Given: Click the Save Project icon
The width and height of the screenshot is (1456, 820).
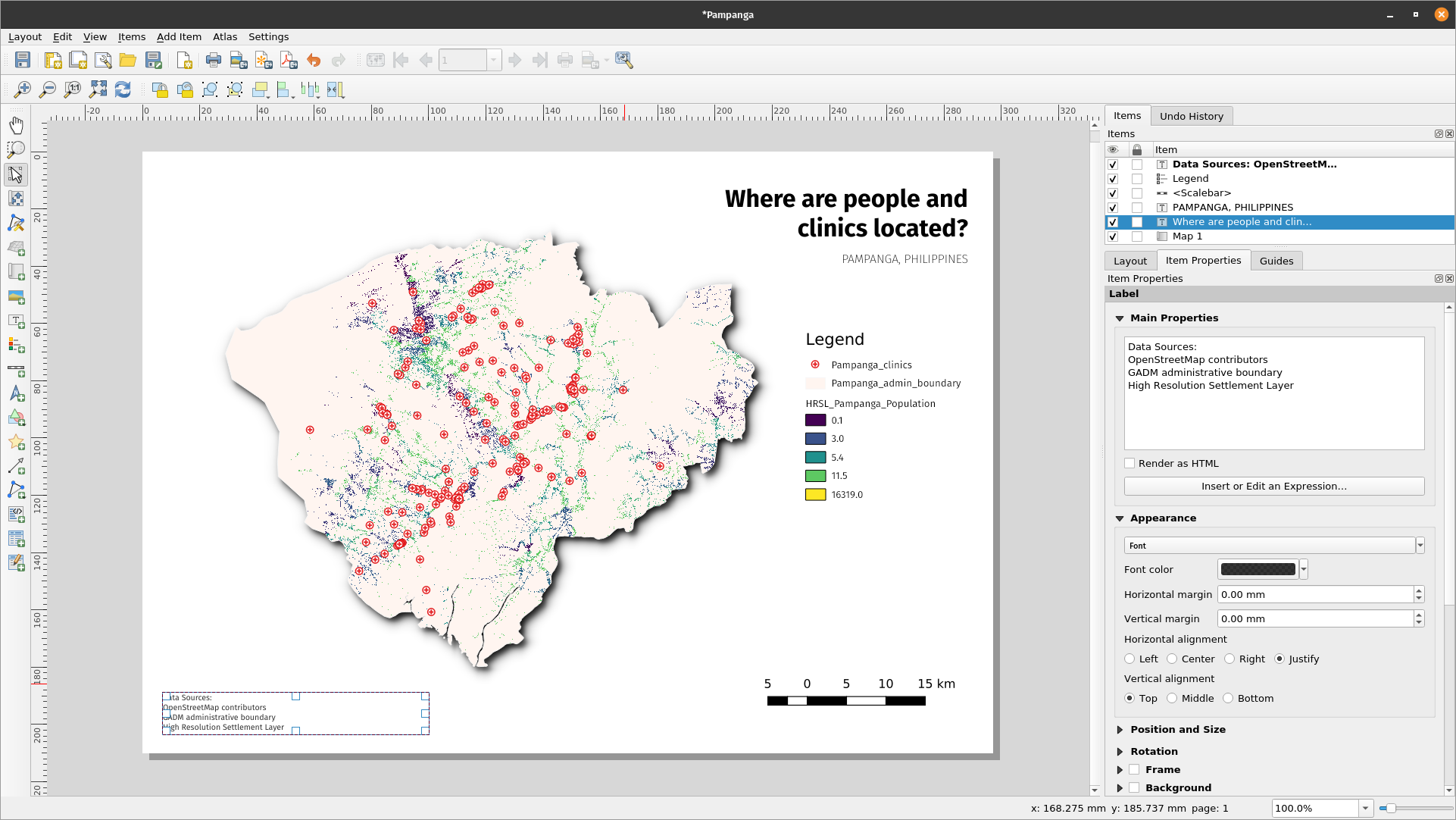Looking at the screenshot, I should 23,61.
